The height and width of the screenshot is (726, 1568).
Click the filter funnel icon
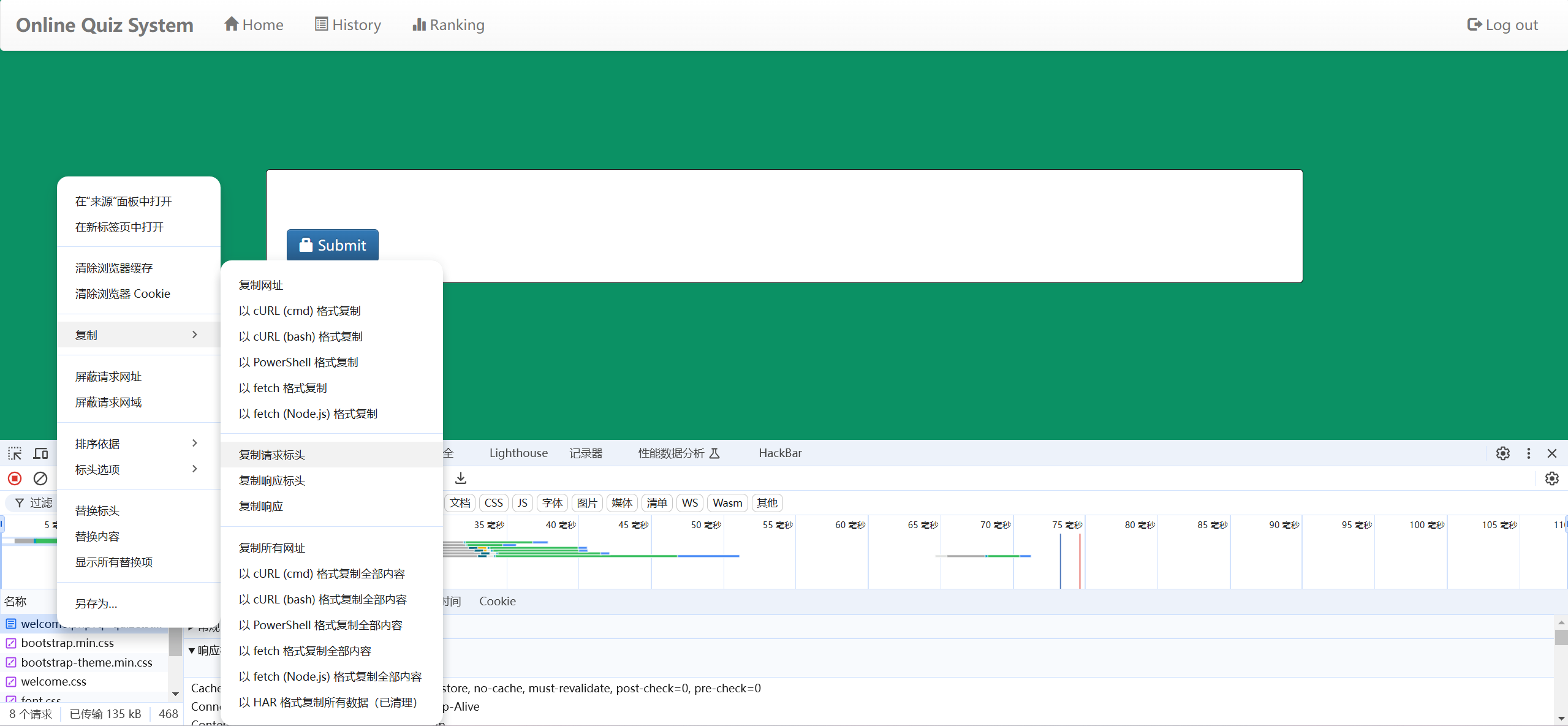(x=20, y=503)
